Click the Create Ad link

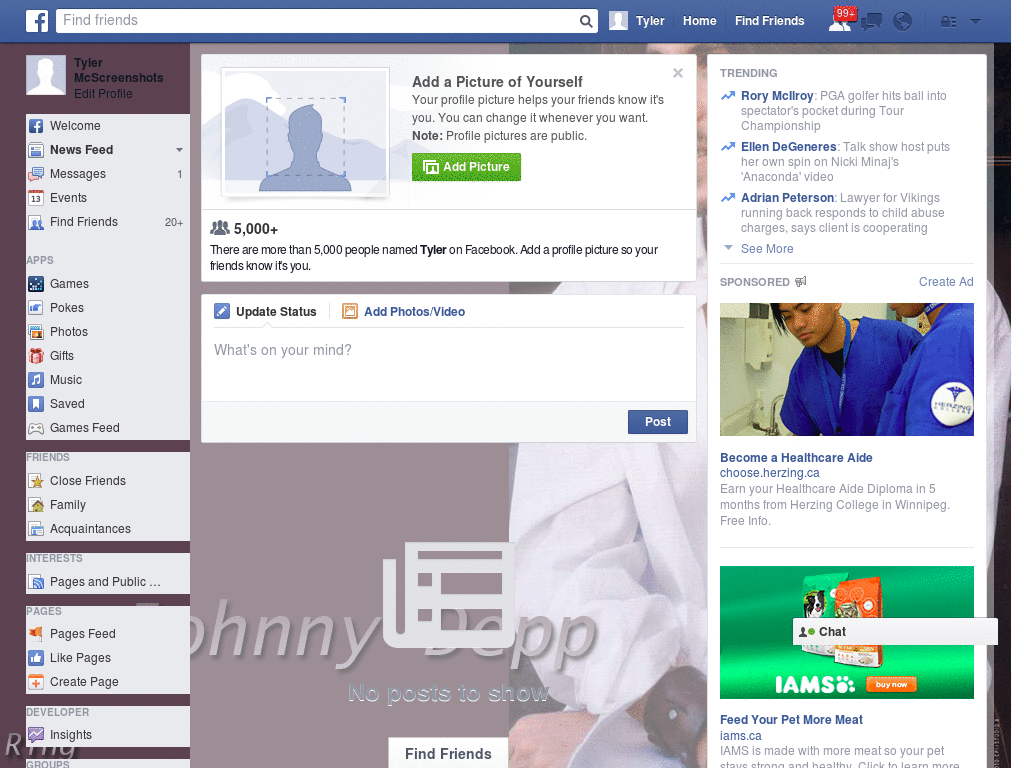point(946,282)
